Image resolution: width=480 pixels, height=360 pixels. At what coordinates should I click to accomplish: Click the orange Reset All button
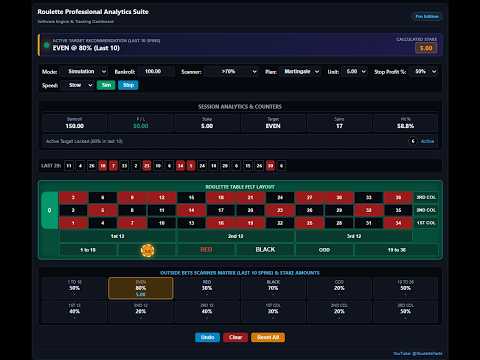tap(268, 337)
